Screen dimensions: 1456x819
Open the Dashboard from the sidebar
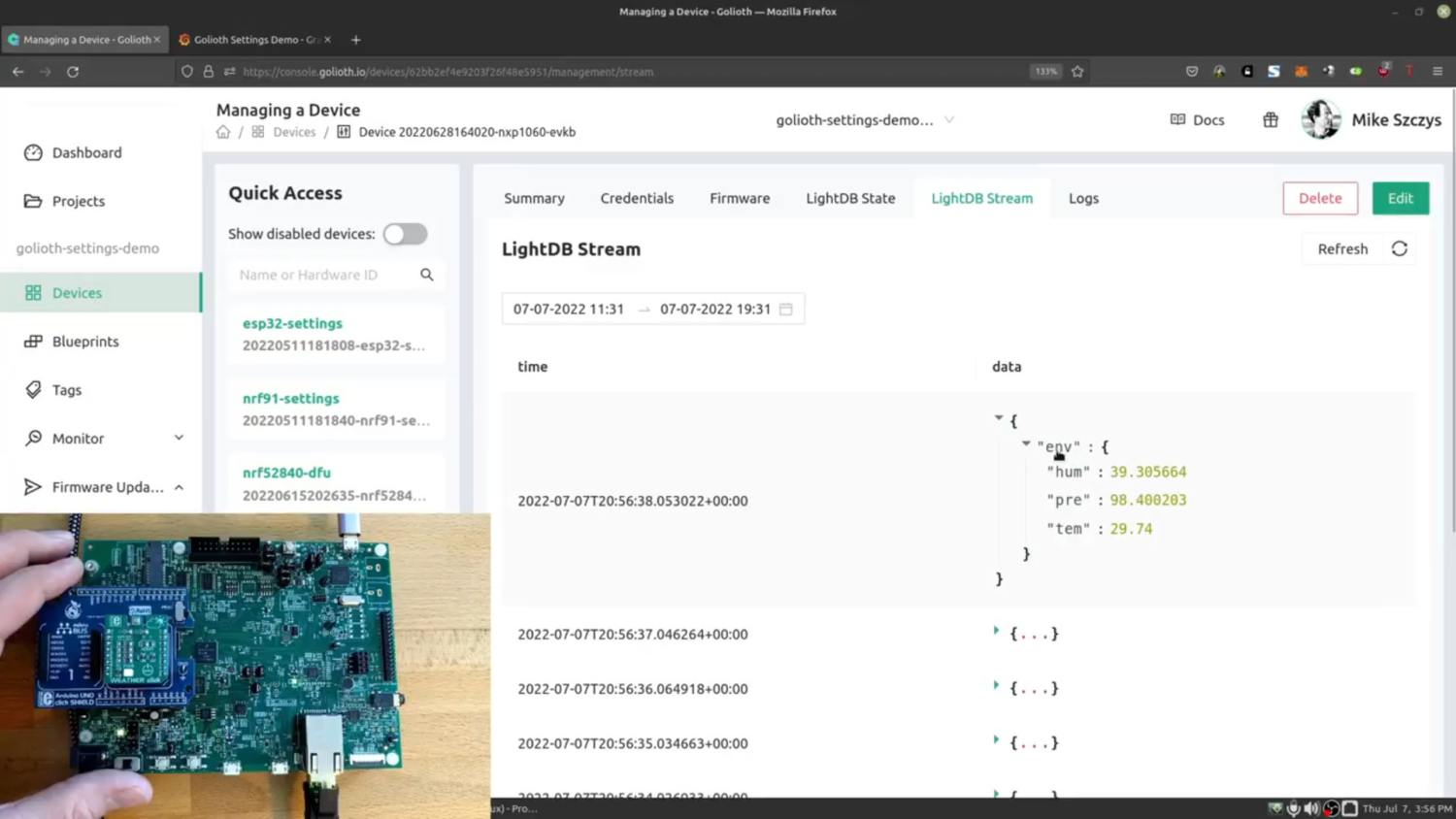(x=86, y=152)
